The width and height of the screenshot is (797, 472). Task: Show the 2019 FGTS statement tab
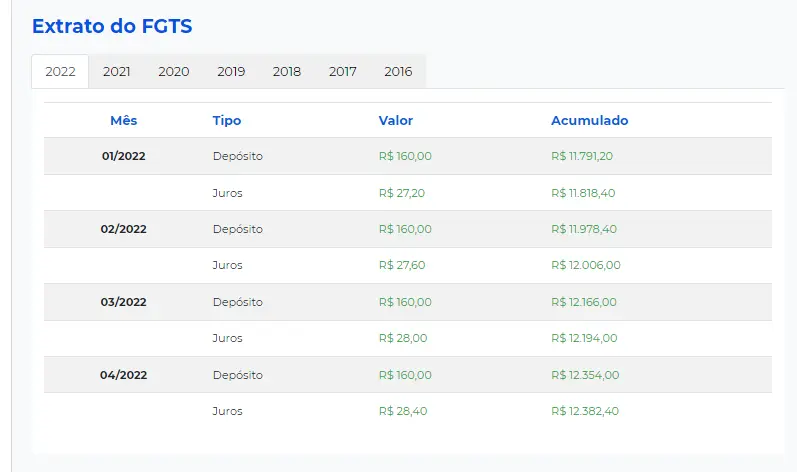[231, 72]
